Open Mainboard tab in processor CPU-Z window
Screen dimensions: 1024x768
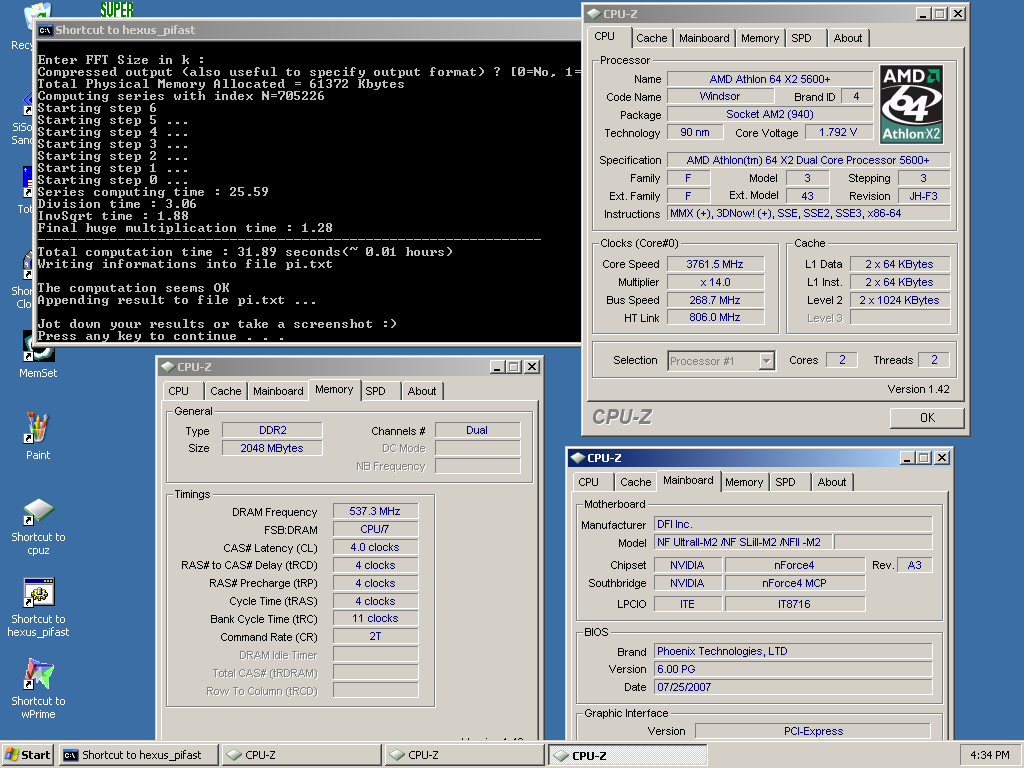click(x=704, y=38)
